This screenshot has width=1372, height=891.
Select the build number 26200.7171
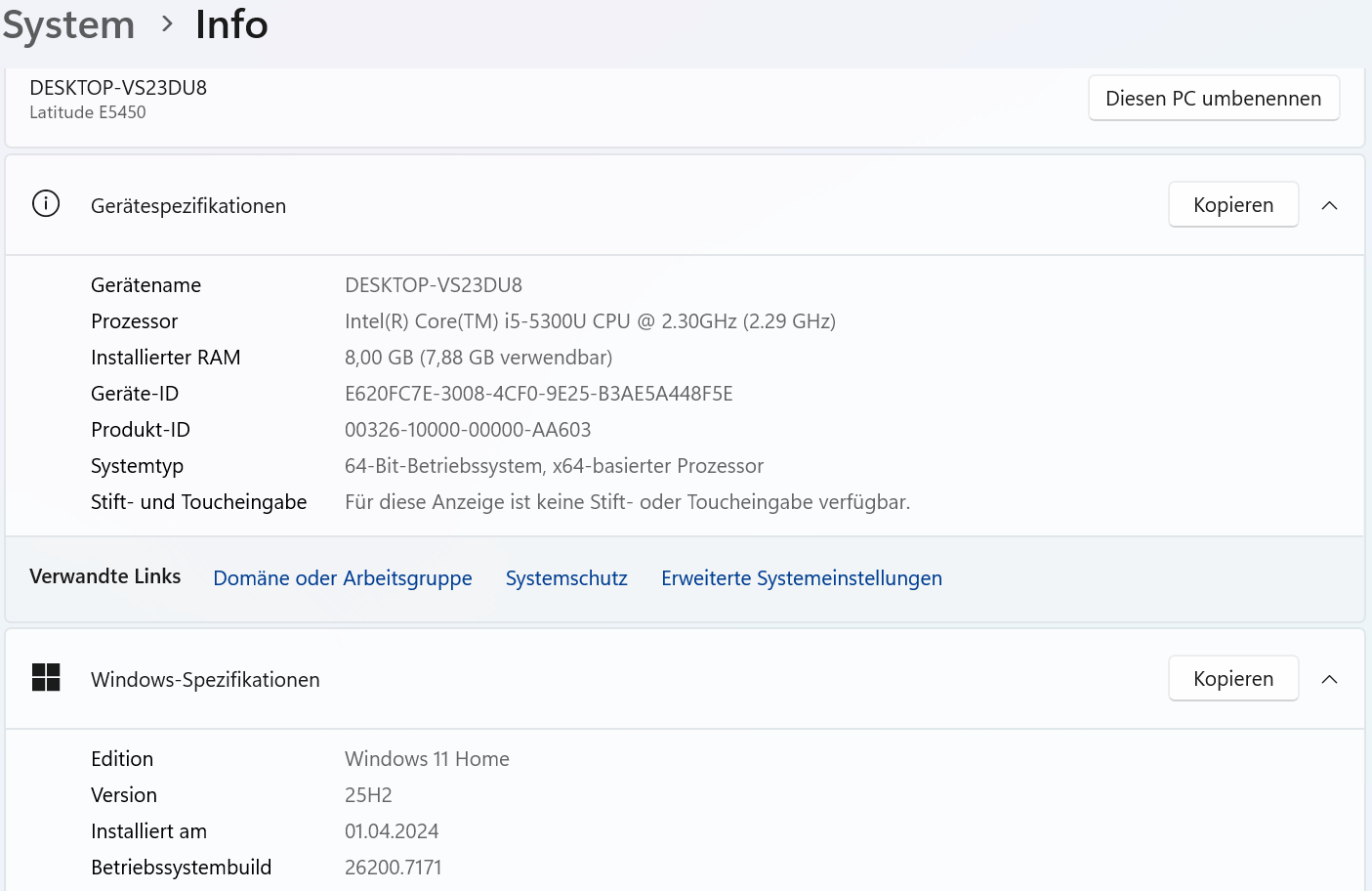click(x=394, y=868)
